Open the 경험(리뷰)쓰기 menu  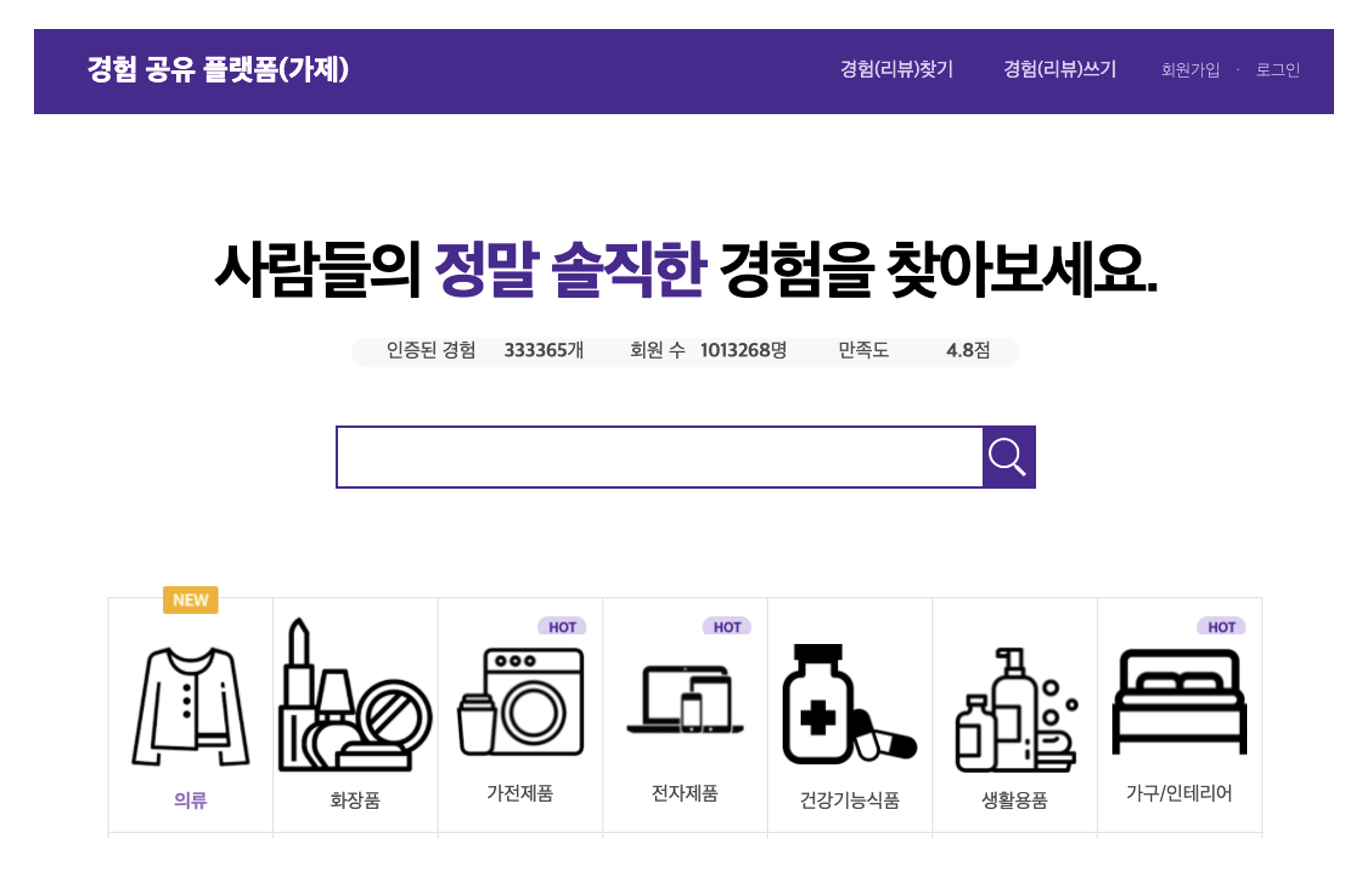[1060, 70]
